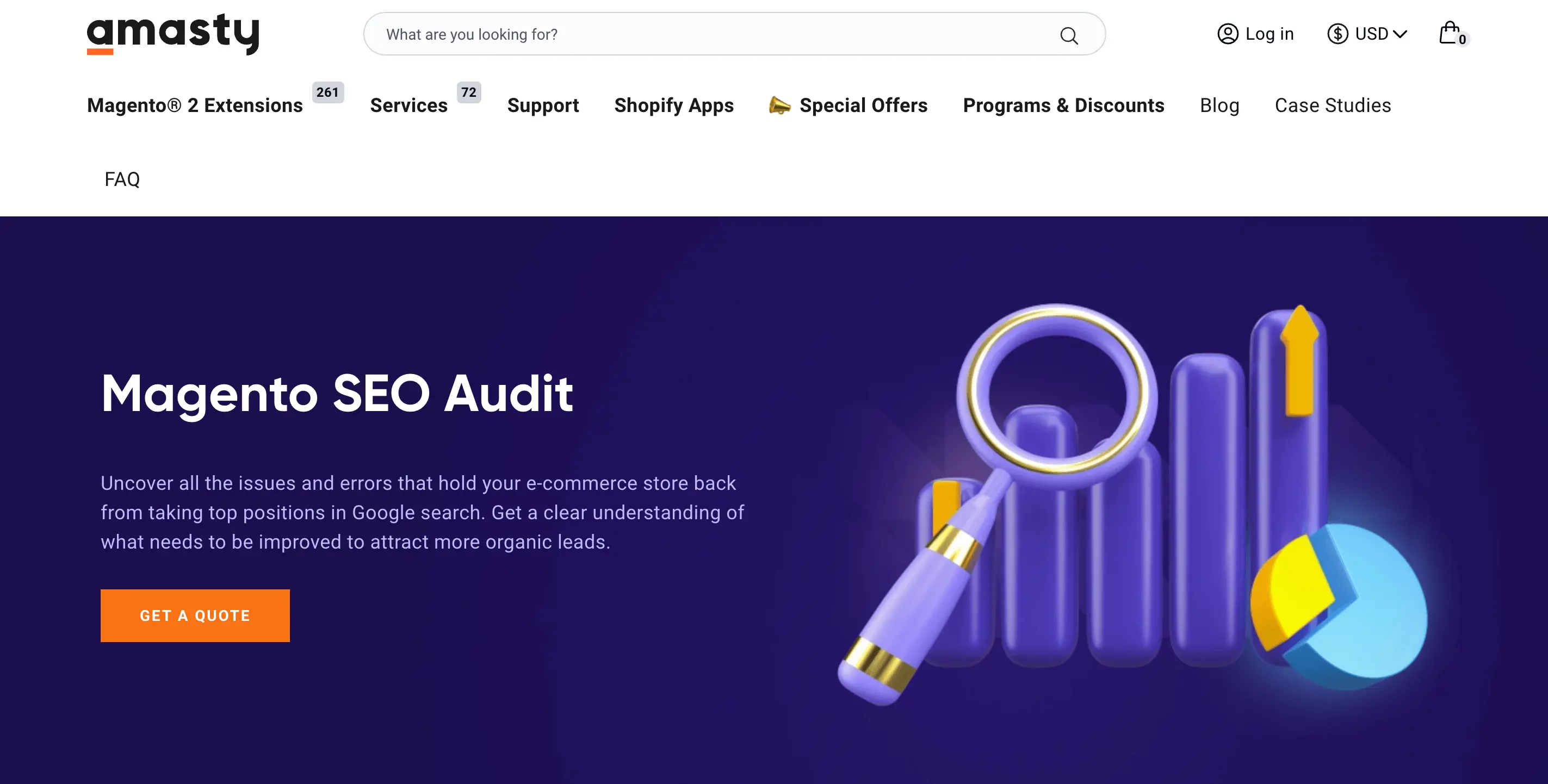
Task: Open the Support menu item
Action: pos(543,105)
